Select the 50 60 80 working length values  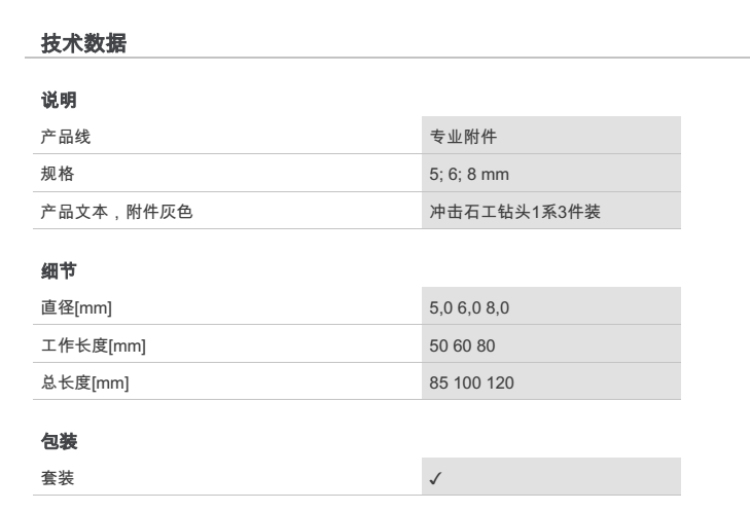tap(462, 345)
